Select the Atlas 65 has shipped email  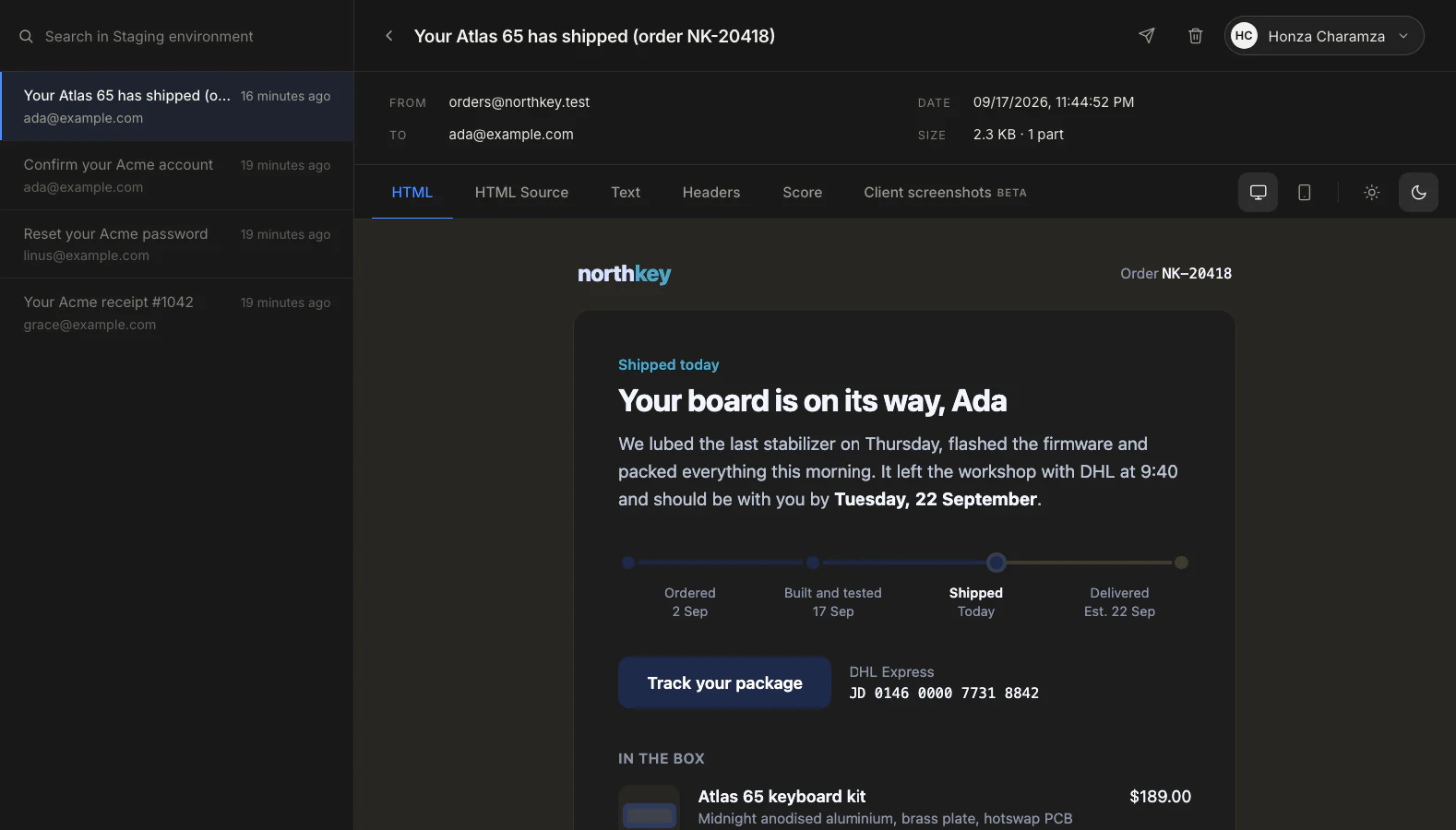[x=176, y=106]
